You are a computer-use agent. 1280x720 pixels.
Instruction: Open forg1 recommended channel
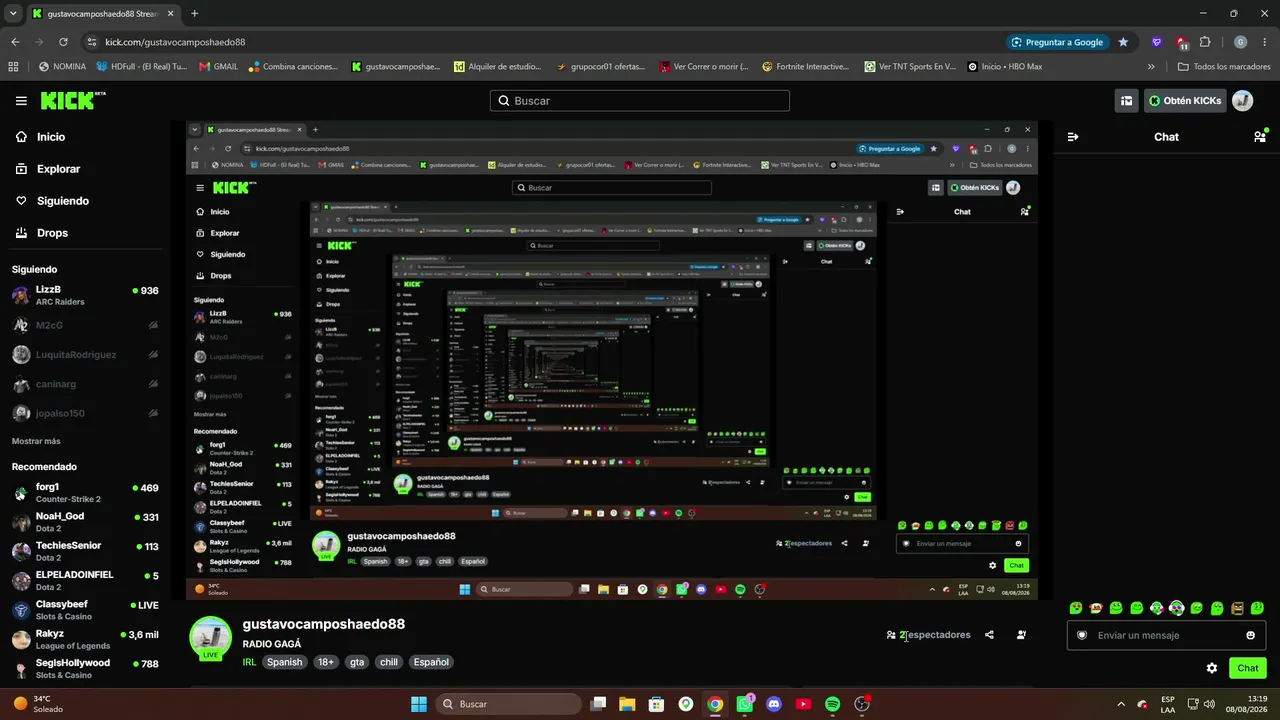click(x=85, y=493)
